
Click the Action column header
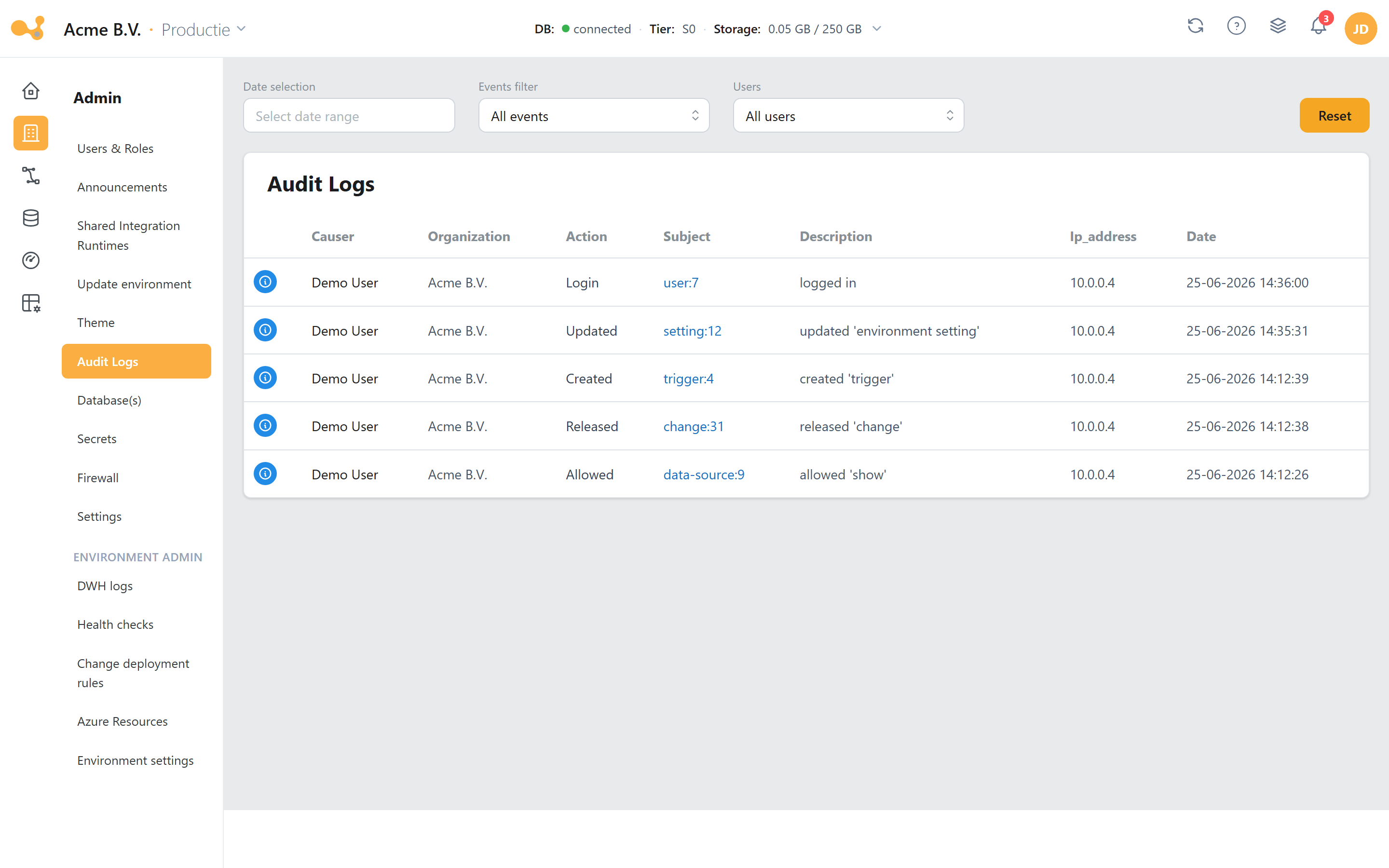tap(586, 236)
